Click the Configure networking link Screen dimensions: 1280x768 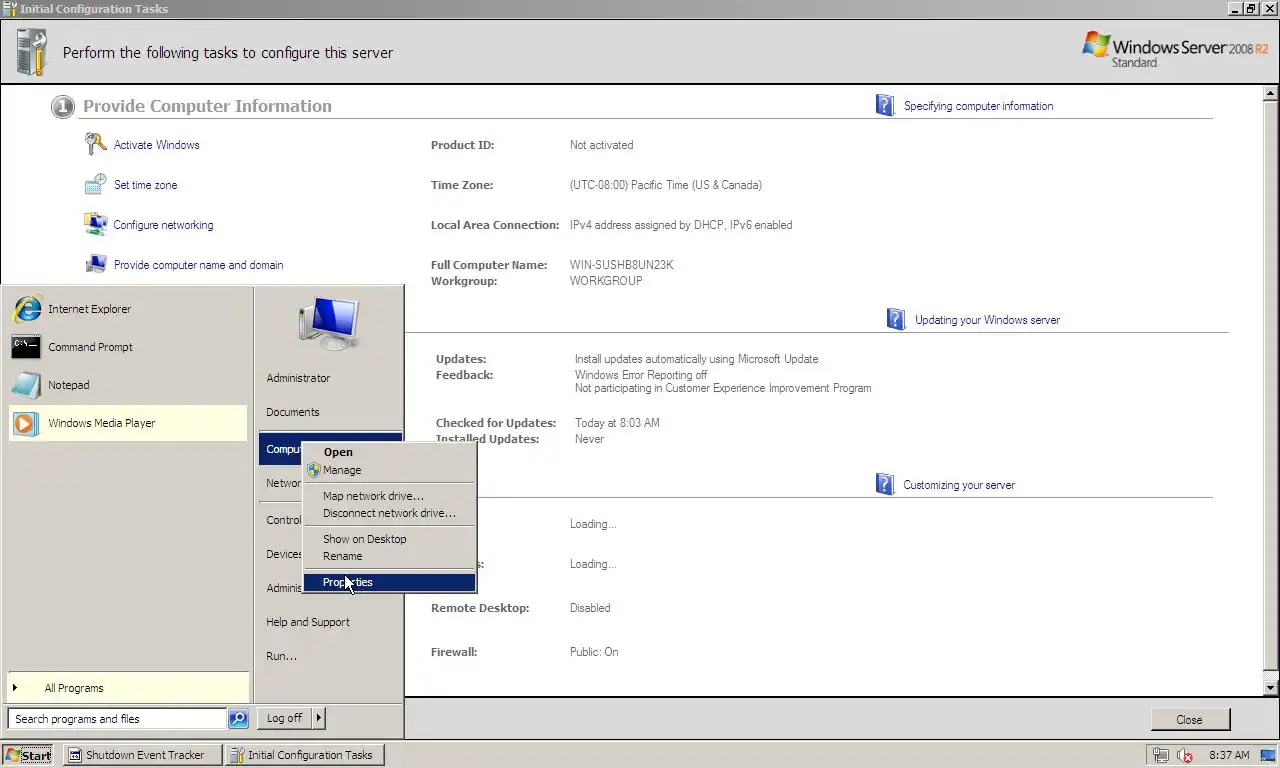163,225
